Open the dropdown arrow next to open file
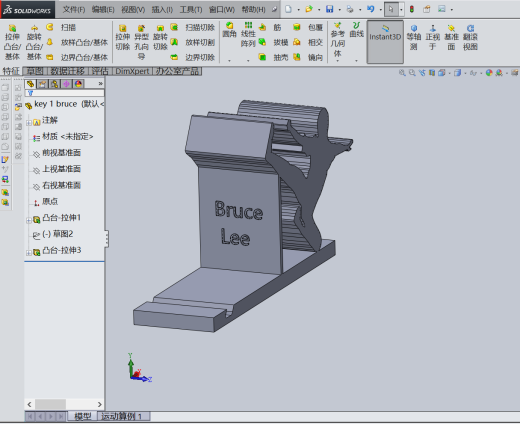Viewport: 520px width, 424px height. point(319,10)
